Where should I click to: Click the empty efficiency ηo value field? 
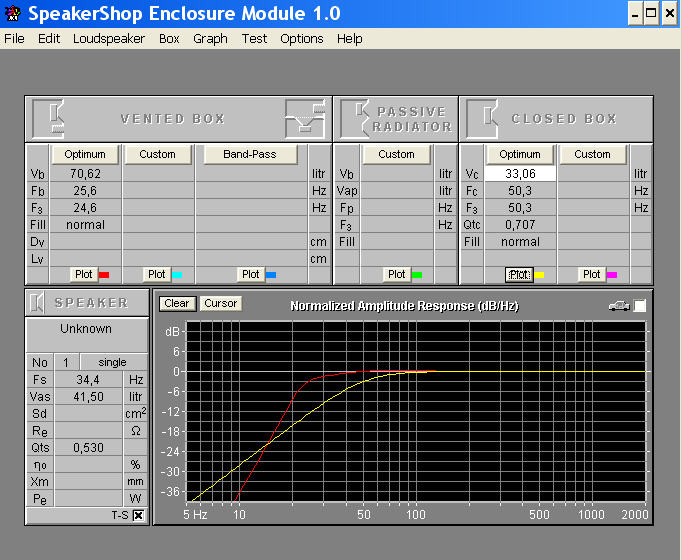(88, 464)
